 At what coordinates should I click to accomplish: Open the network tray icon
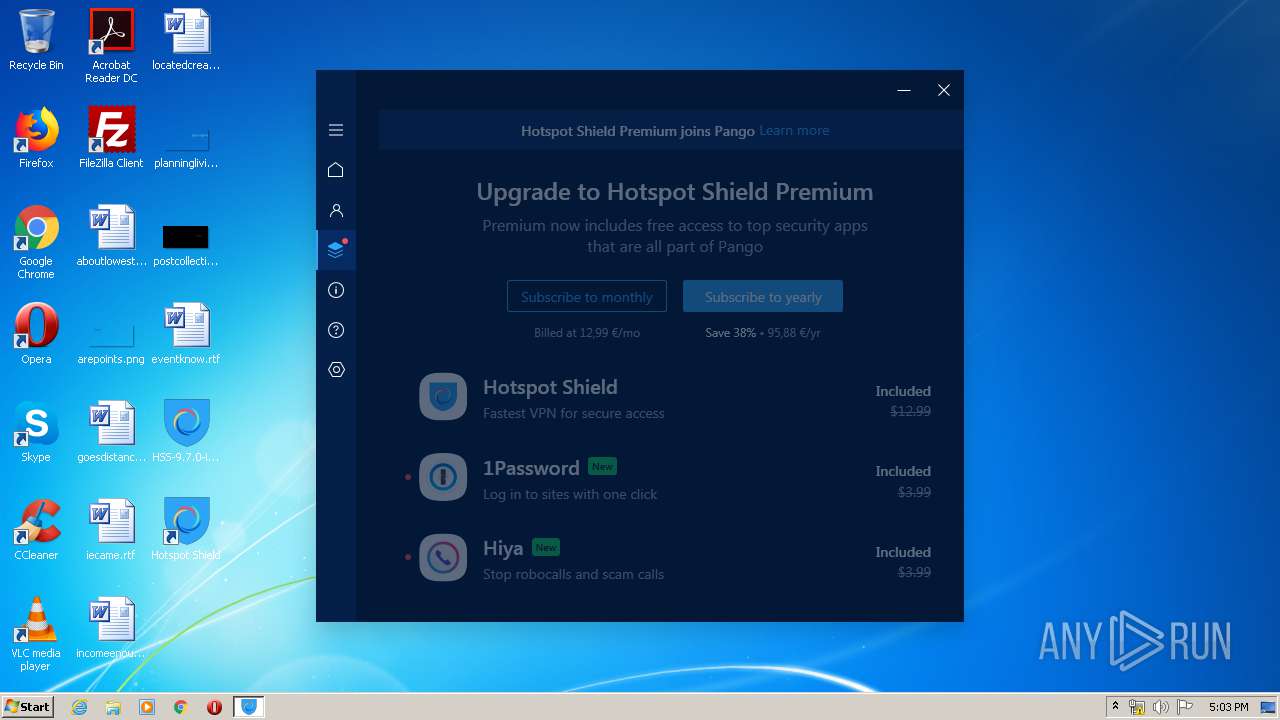coord(1137,707)
